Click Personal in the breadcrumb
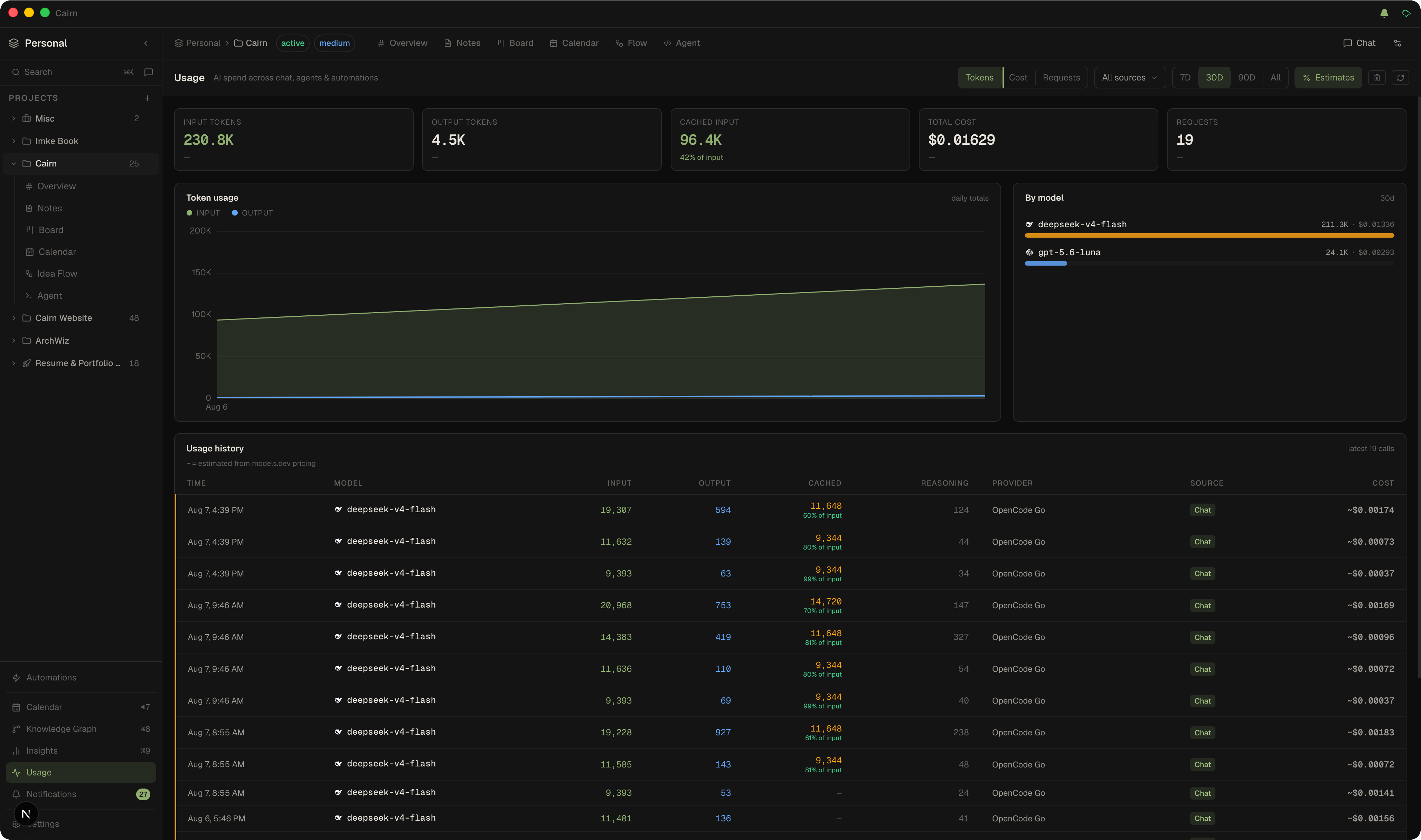The width and height of the screenshot is (1421, 840). pos(197,43)
